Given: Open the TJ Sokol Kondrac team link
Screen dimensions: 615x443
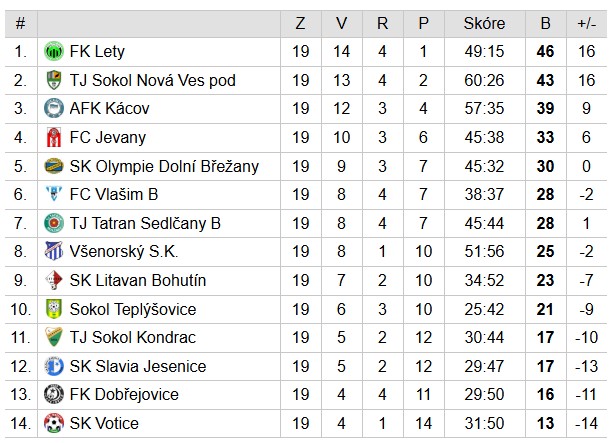Looking at the screenshot, I should [x=133, y=338].
